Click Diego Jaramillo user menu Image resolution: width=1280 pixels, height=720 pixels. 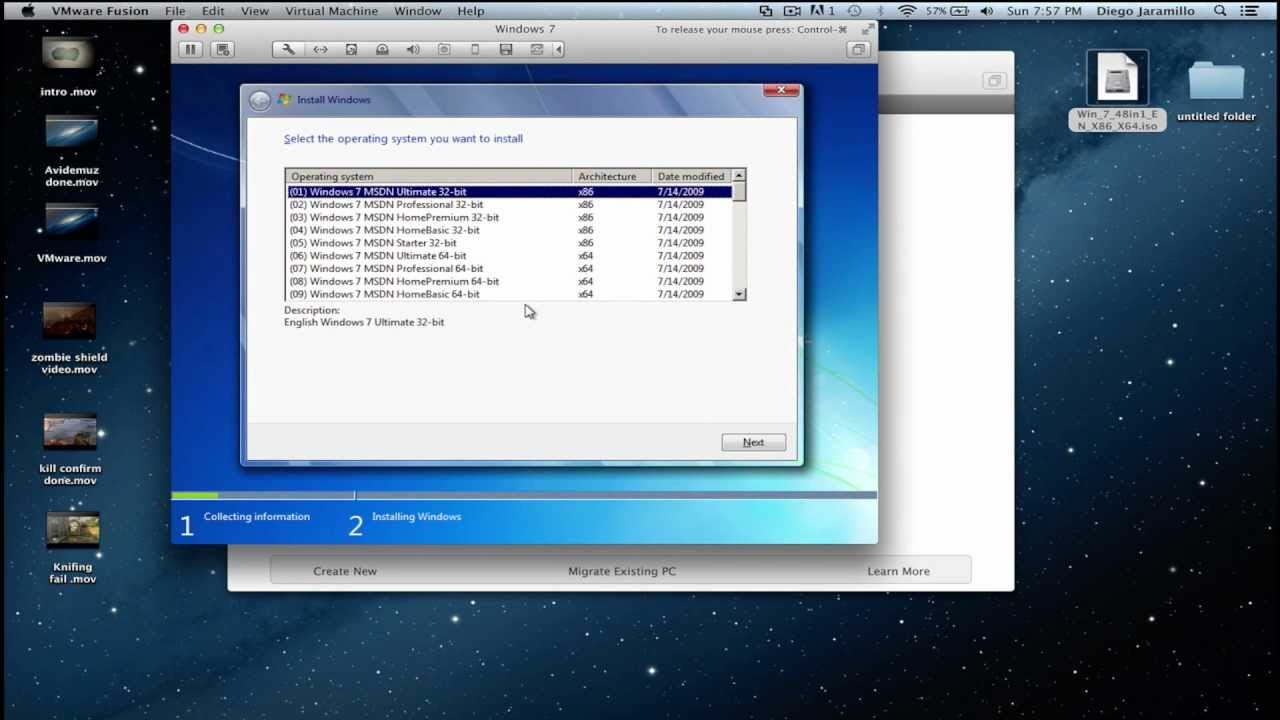click(x=1145, y=11)
